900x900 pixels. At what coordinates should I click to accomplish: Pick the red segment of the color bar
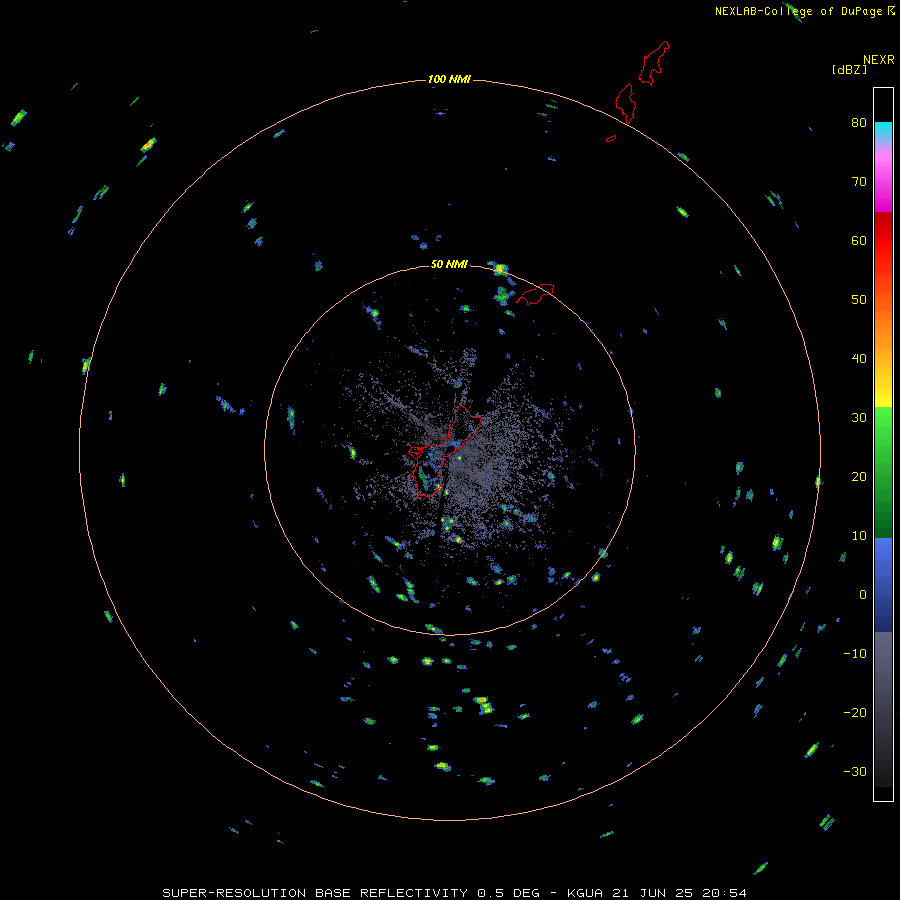pos(883,241)
